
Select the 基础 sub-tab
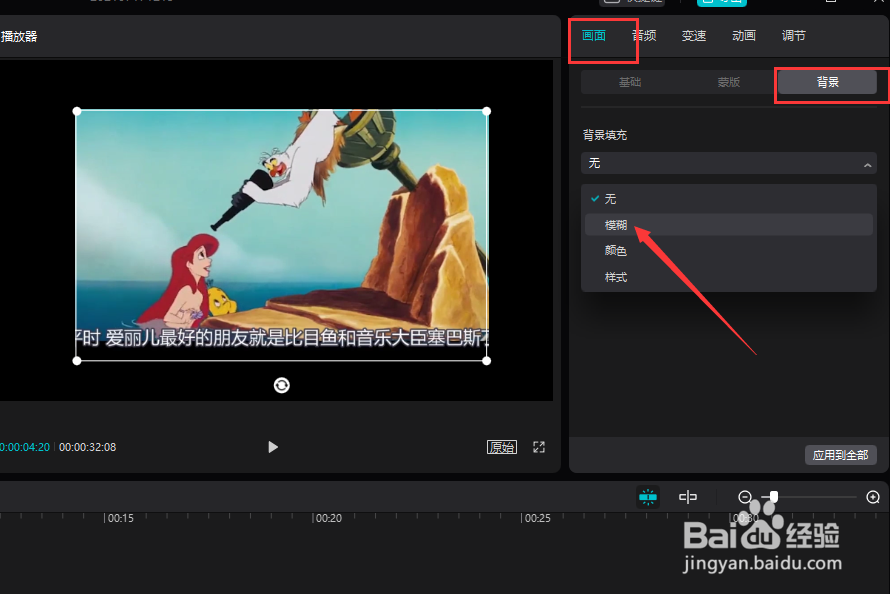(x=630, y=82)
